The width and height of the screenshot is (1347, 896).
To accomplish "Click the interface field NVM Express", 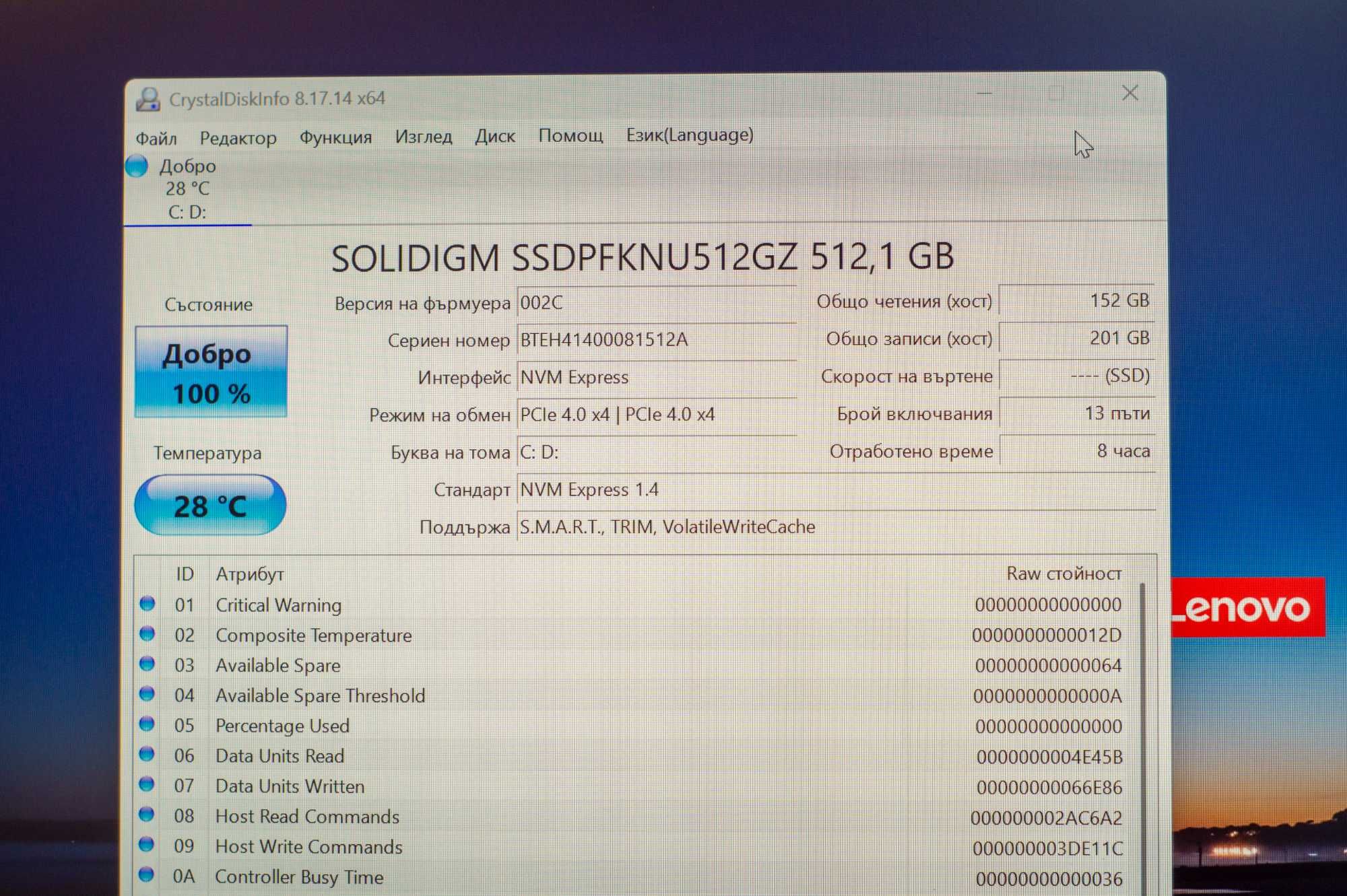I will click(x=657, y=378).
